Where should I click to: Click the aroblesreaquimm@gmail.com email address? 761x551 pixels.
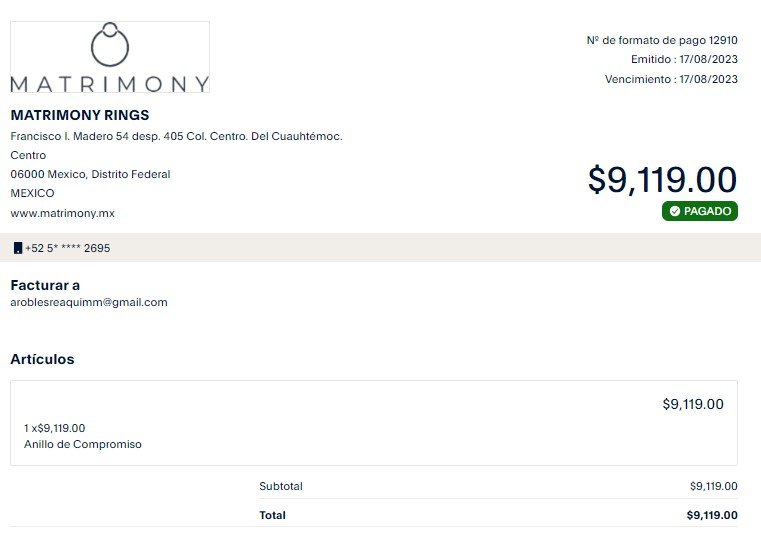(x=89, y=302)
